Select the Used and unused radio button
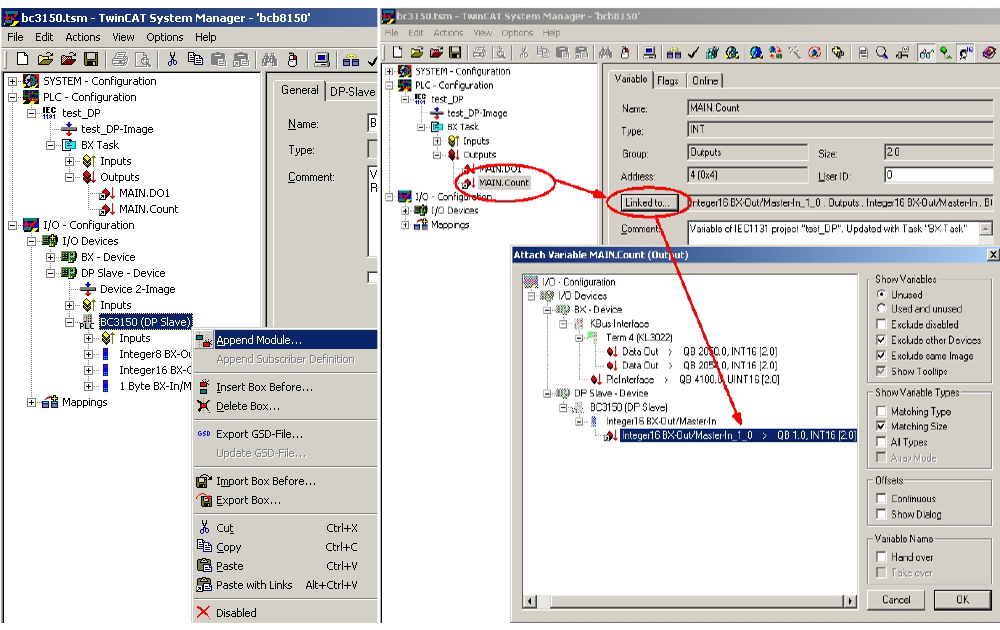 [881, 309]
